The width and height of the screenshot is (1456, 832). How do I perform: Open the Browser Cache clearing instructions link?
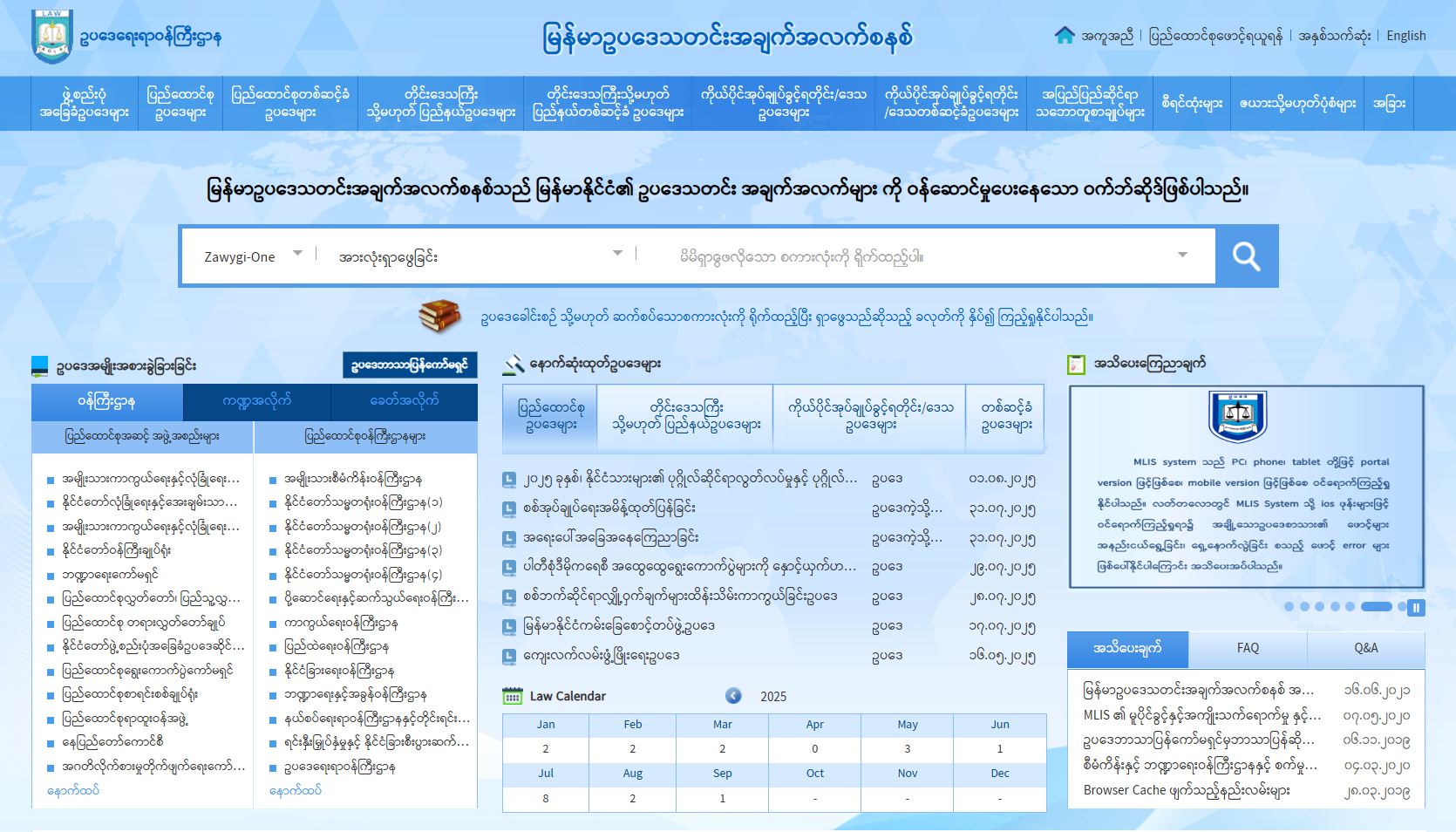click(1187, 790)
